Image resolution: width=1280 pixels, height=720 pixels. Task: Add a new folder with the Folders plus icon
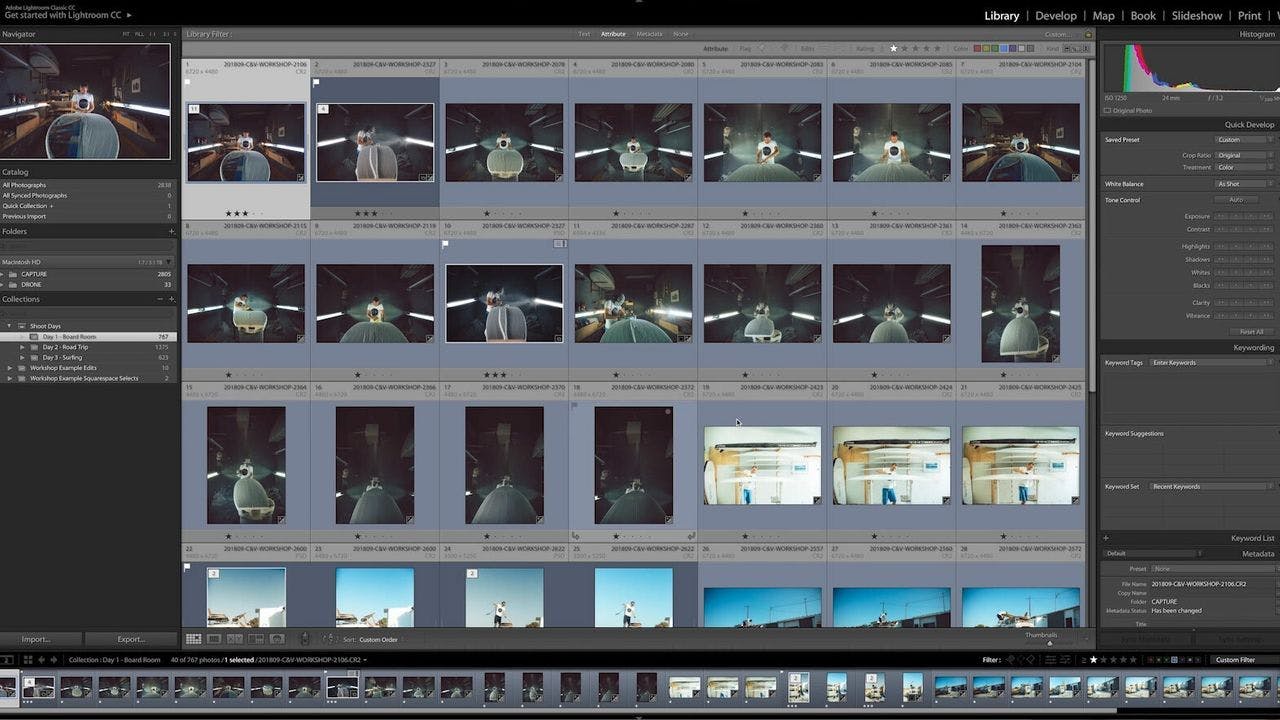click(171, 231)
